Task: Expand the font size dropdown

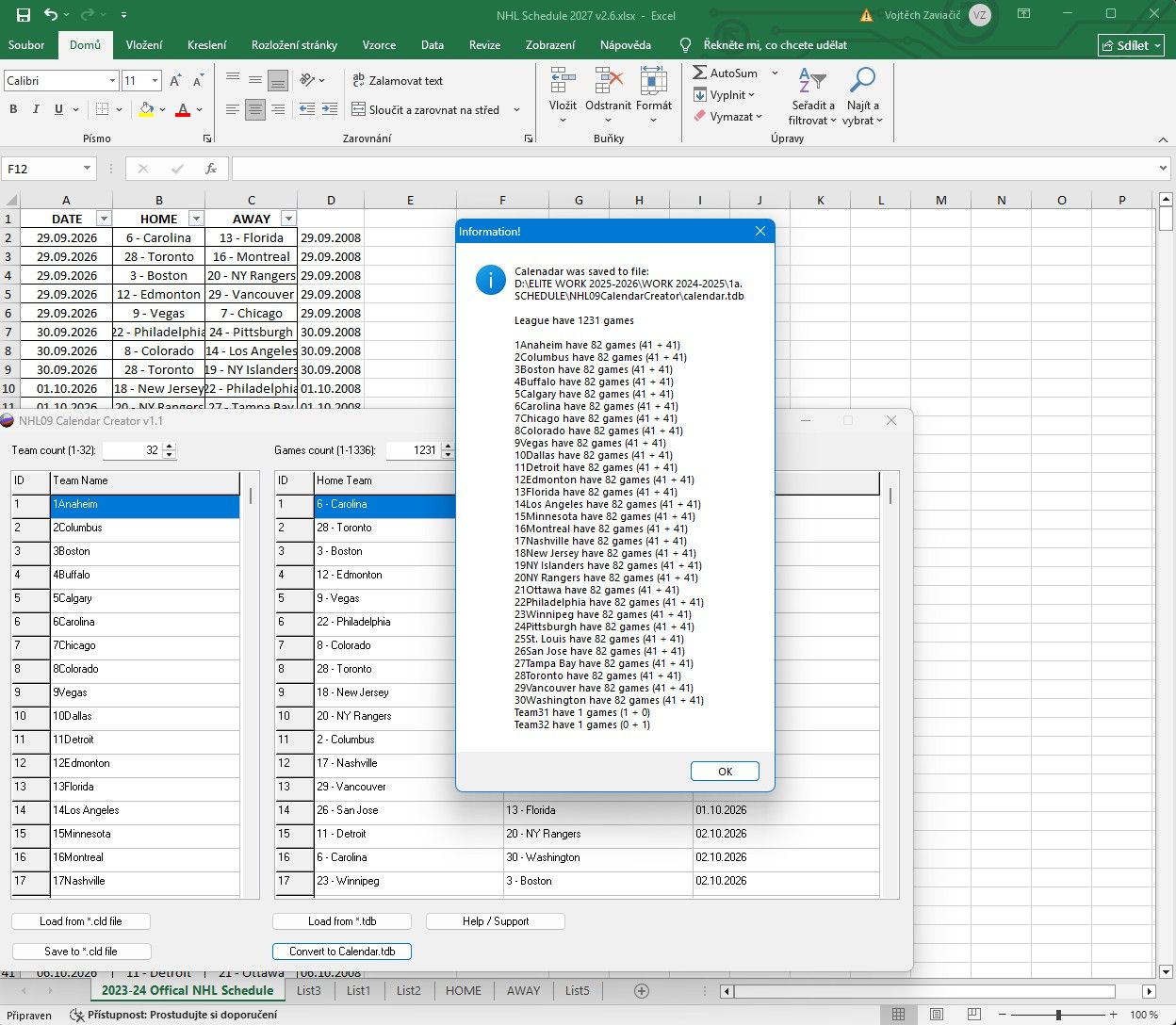Action: coord(155,81)
